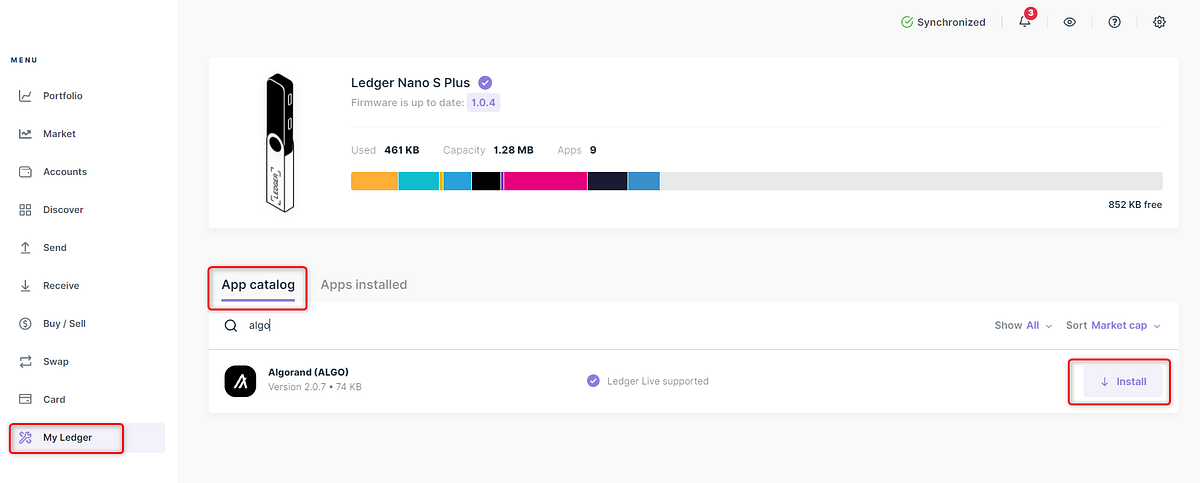This screenshot has height=483, width=1200.
Task: Open My Ledger in the sidebar
Action: pyautogui.click(x=66, y=438)
